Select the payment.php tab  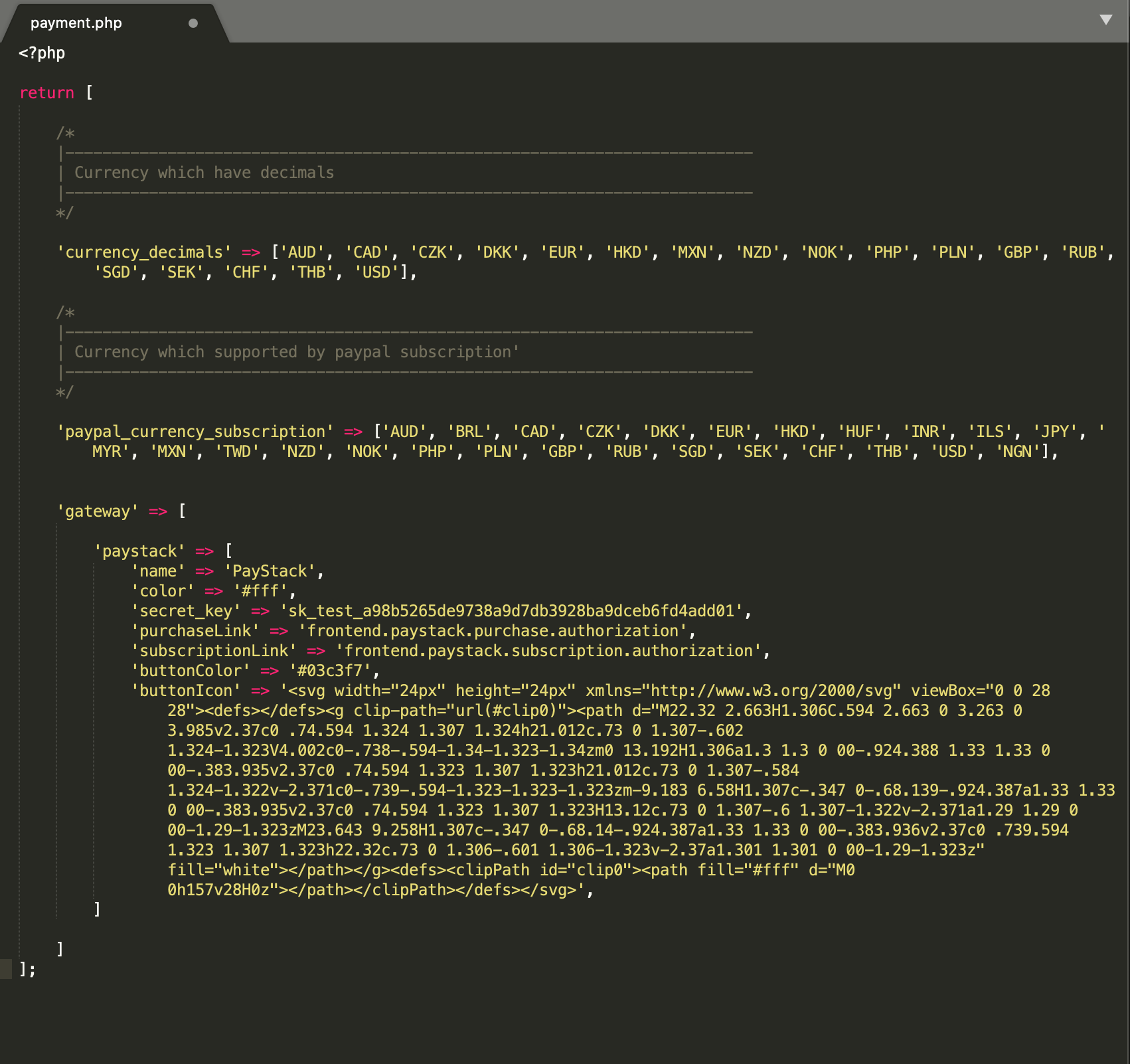(76, 23)
